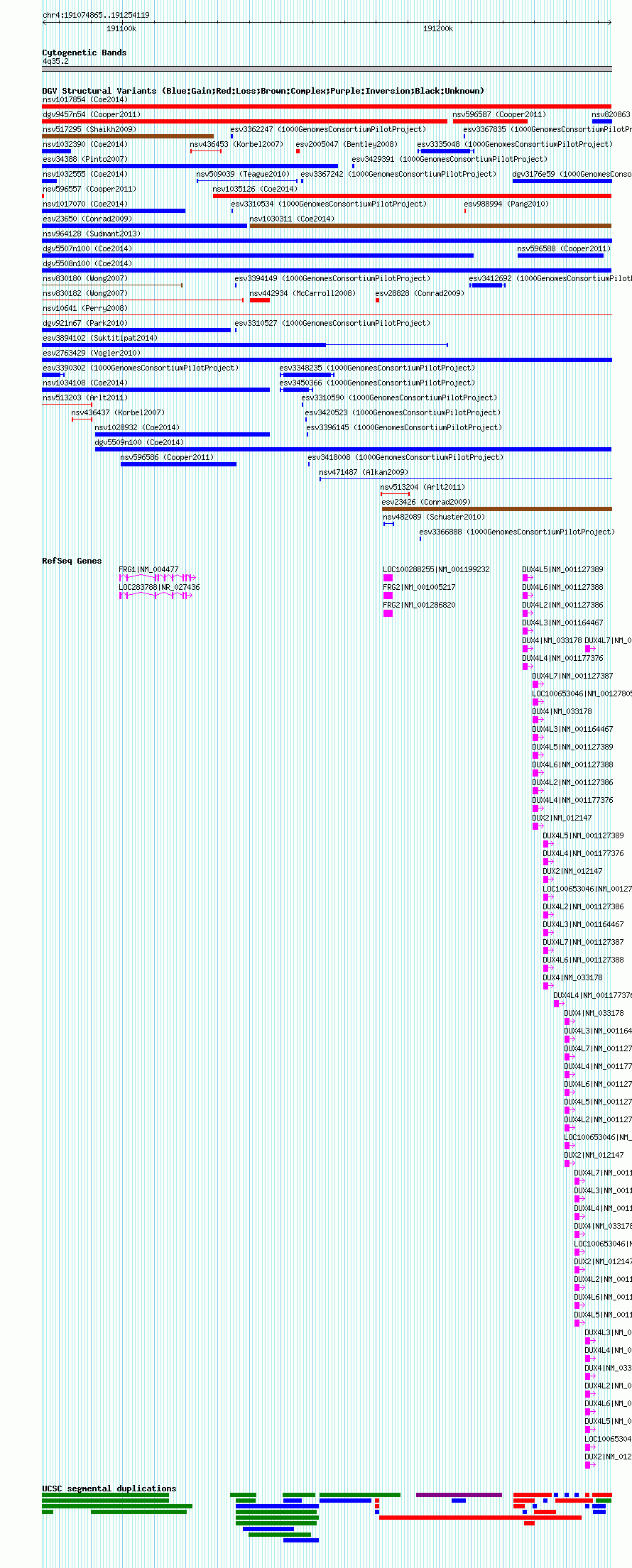Click the brown esv23426 (Conrad2009) bar
Screen dimensions: 632x1568
496,509
